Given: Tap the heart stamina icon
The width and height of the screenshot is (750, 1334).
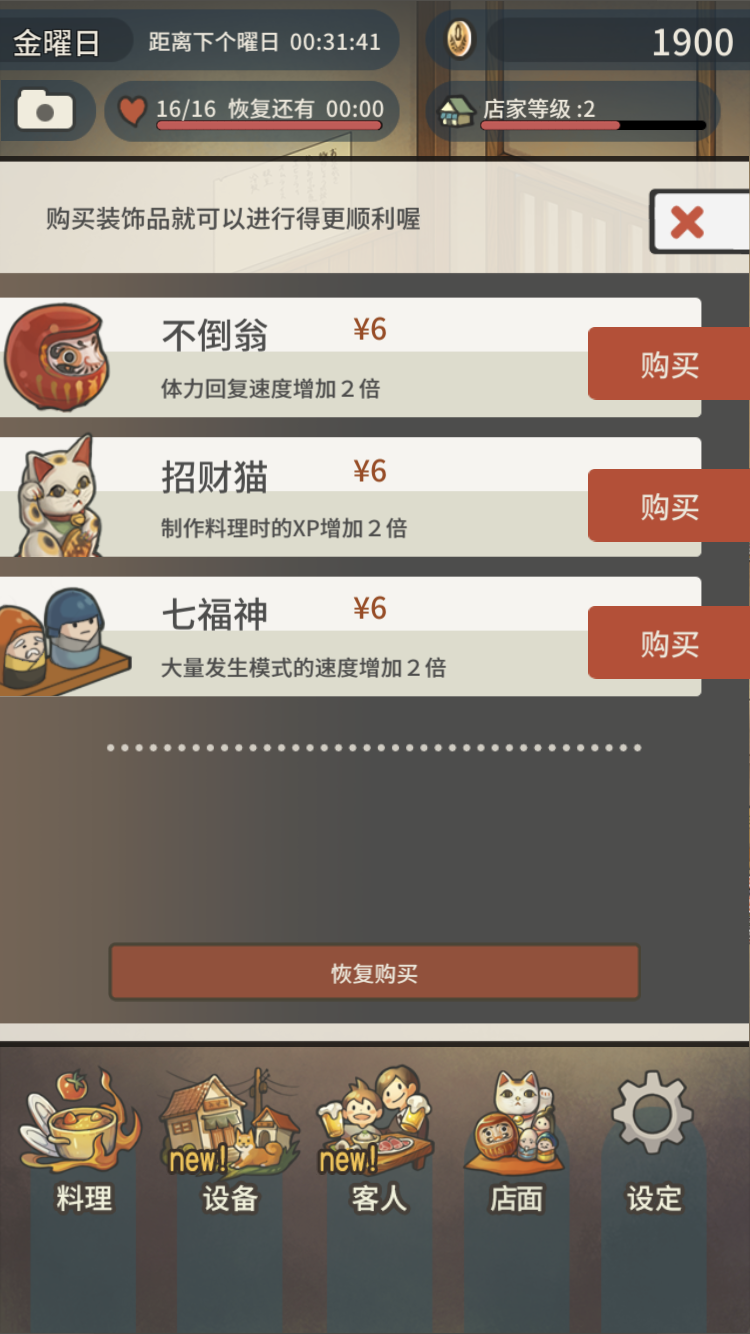Looking at the screenshot, I should [132, 110].
